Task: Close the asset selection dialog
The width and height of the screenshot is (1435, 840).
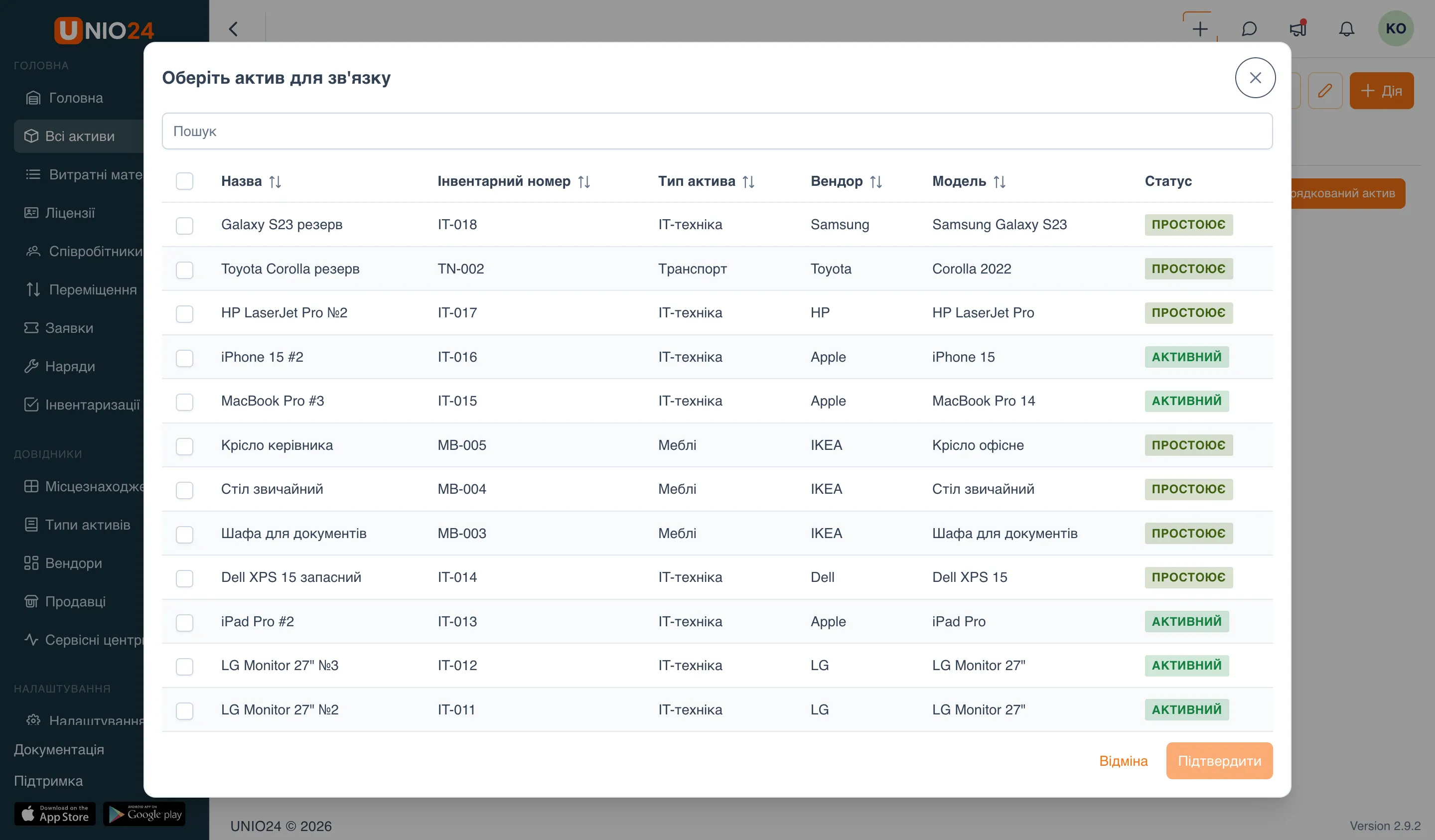Action: 1255,77
